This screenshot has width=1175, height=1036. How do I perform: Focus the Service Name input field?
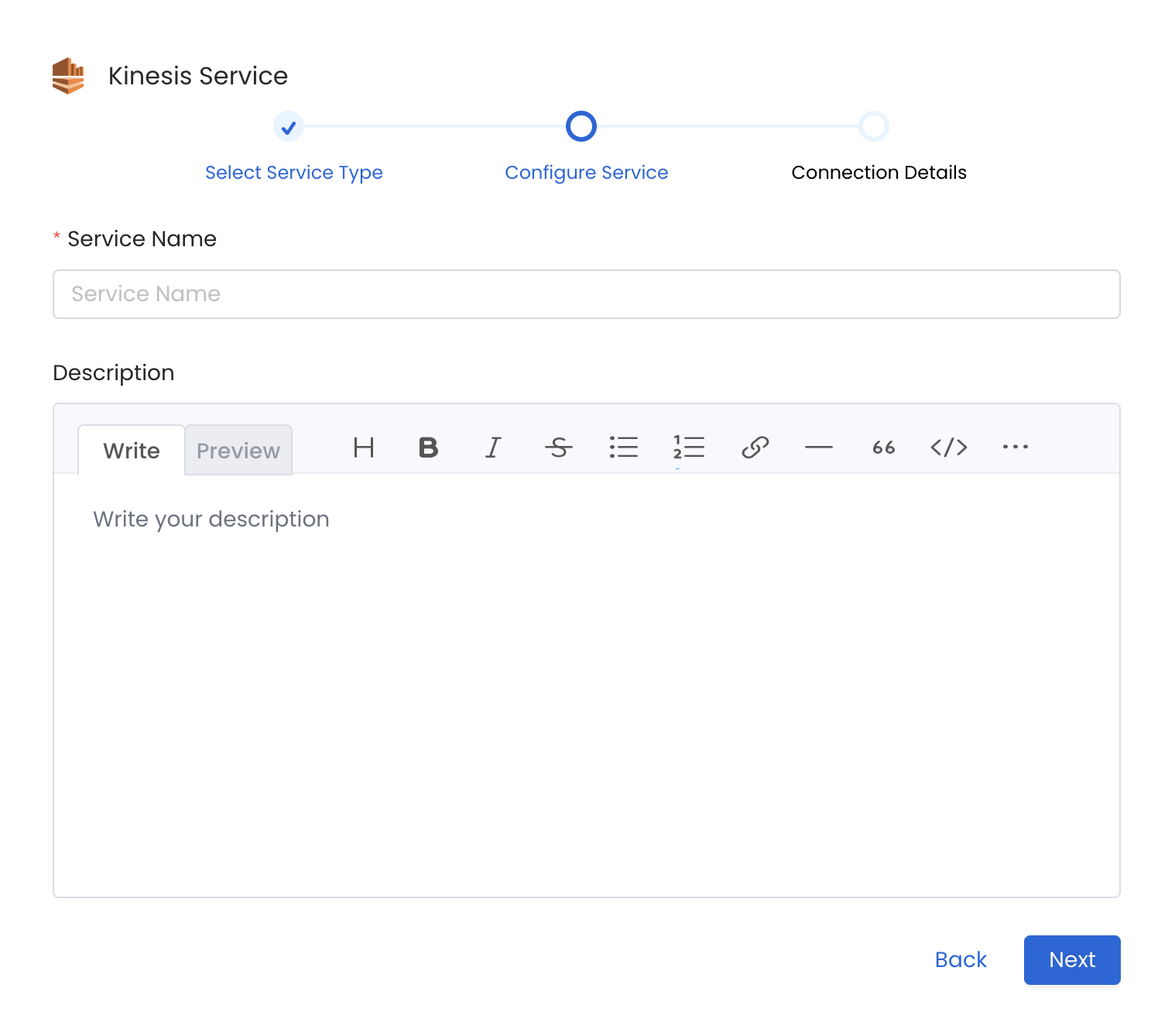tap(586, 294)
